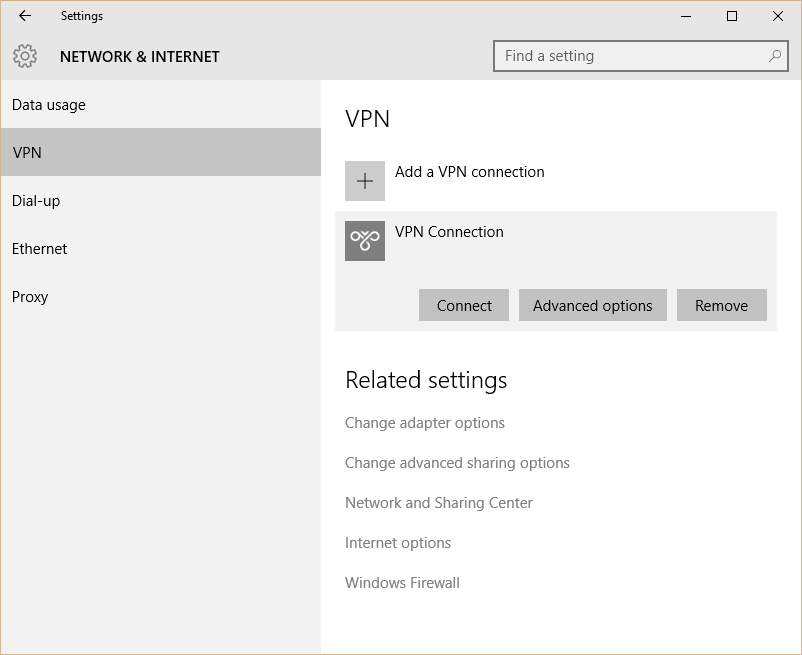Click the Add a VPN connection plus icon

click(x=365, y=181)
